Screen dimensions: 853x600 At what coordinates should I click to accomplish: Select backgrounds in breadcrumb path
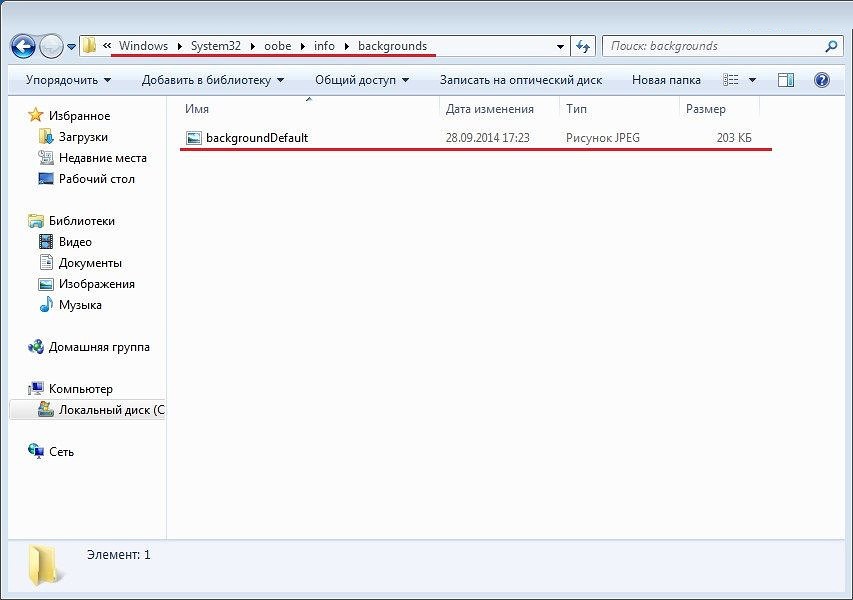[392, 46]
